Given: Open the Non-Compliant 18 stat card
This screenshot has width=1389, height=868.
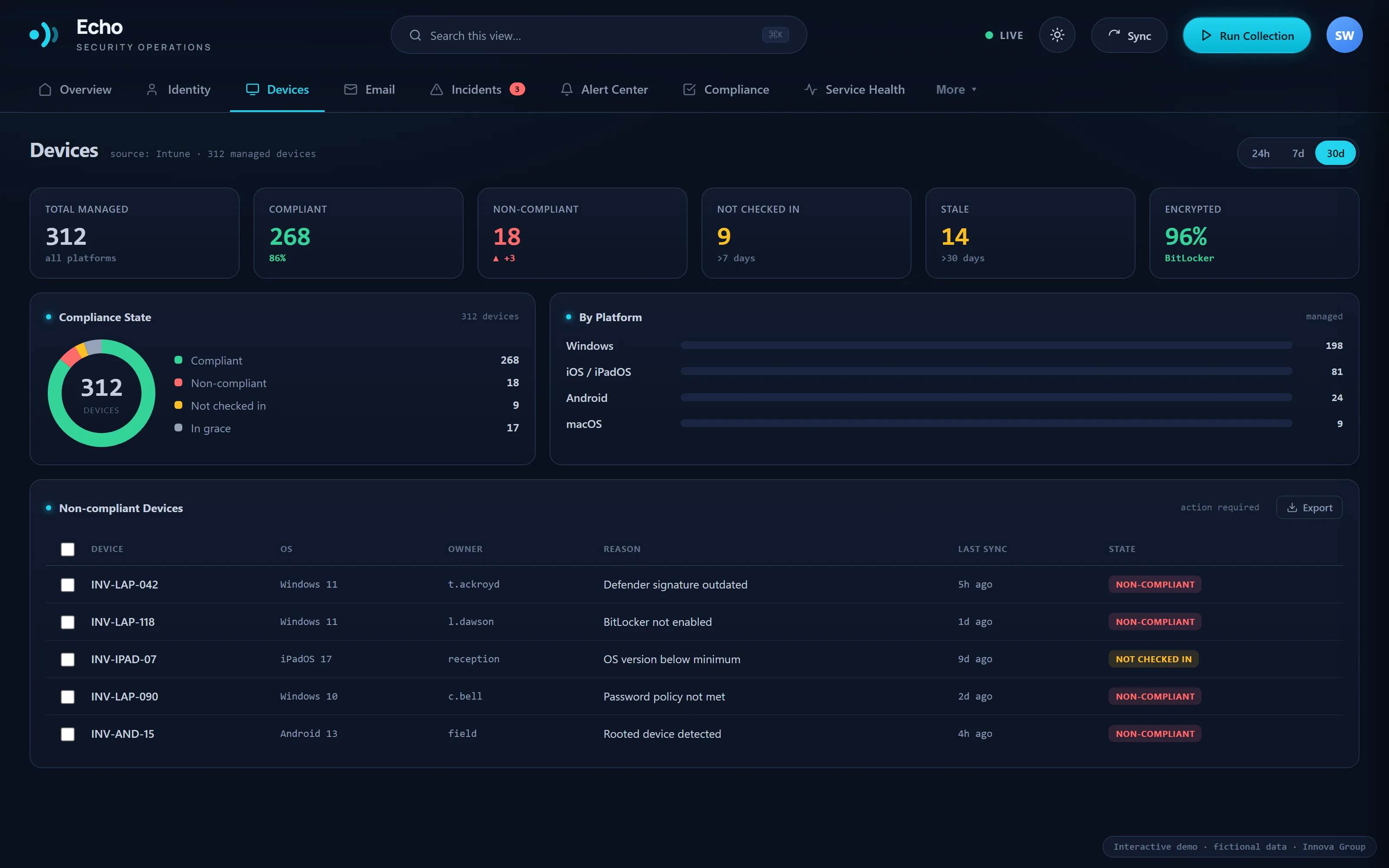Looking at the screenshot, I should (582, 233).
